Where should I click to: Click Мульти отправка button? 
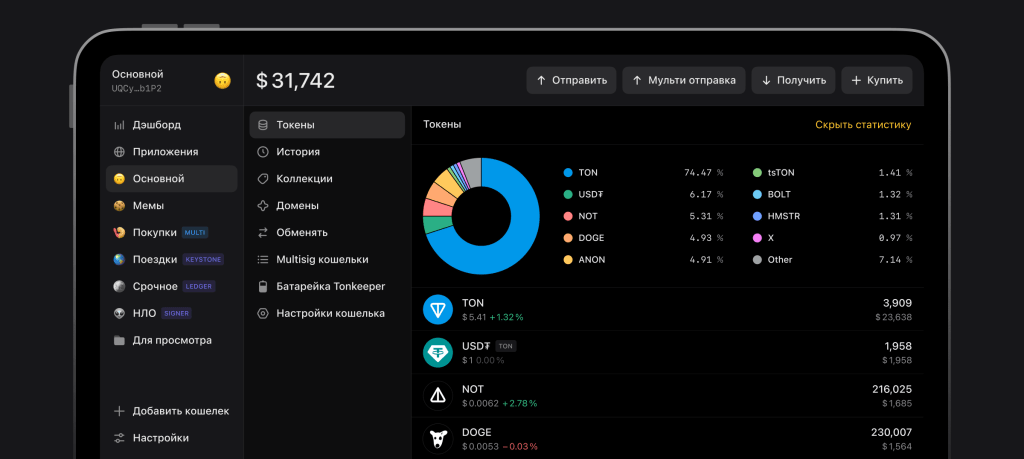coord(684,80)
